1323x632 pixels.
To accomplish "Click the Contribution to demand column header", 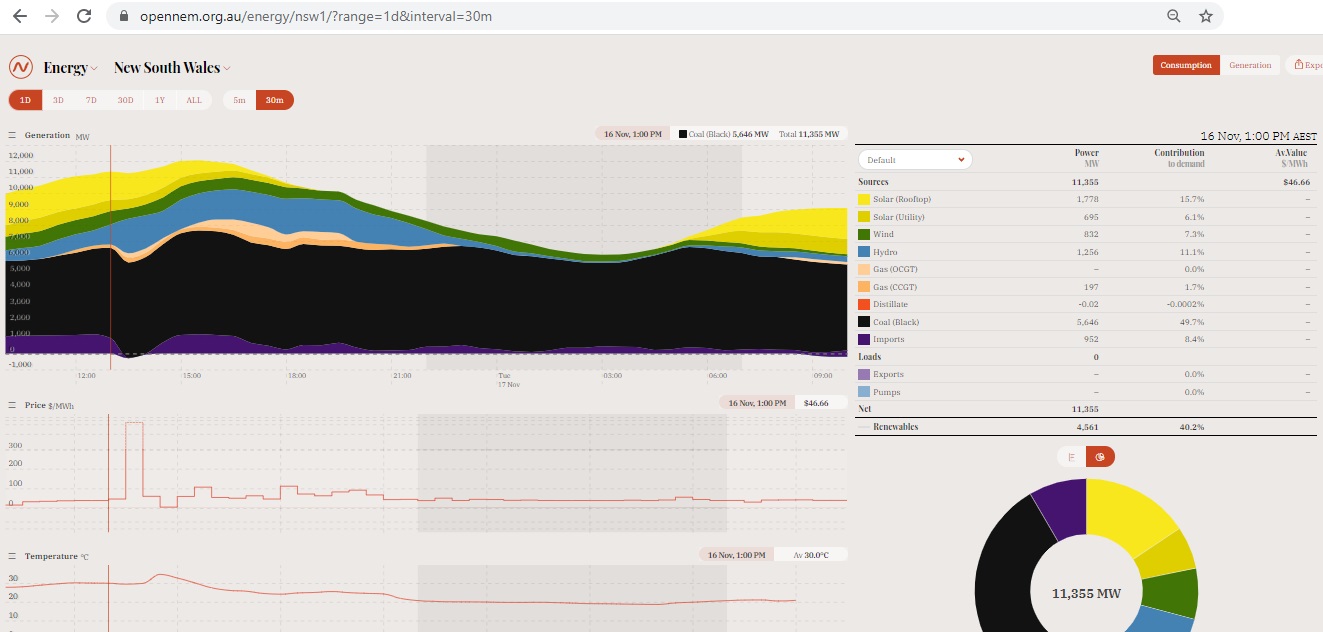I will coord(1179,158).
